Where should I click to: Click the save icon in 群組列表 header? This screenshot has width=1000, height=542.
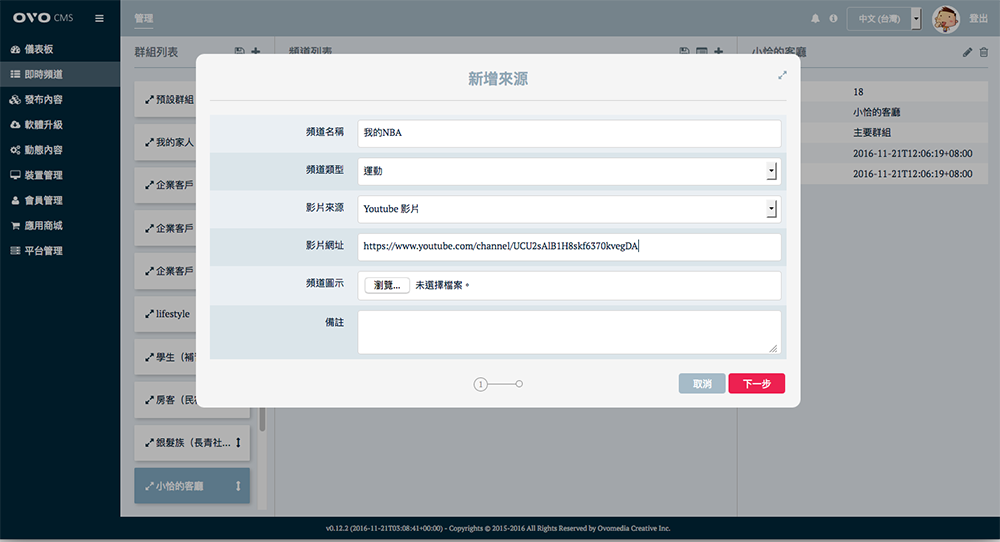tap(239, 52)
